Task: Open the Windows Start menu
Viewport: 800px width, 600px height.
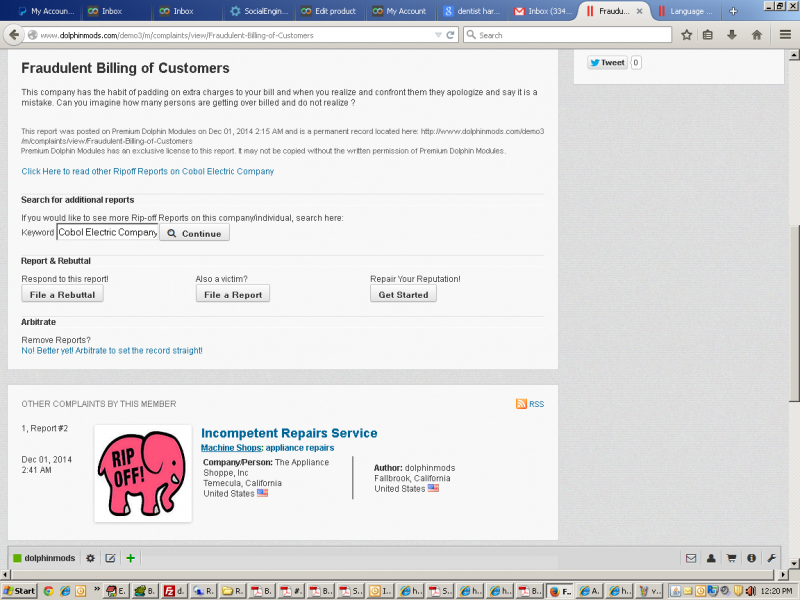Action: click(x=19, y=591)
